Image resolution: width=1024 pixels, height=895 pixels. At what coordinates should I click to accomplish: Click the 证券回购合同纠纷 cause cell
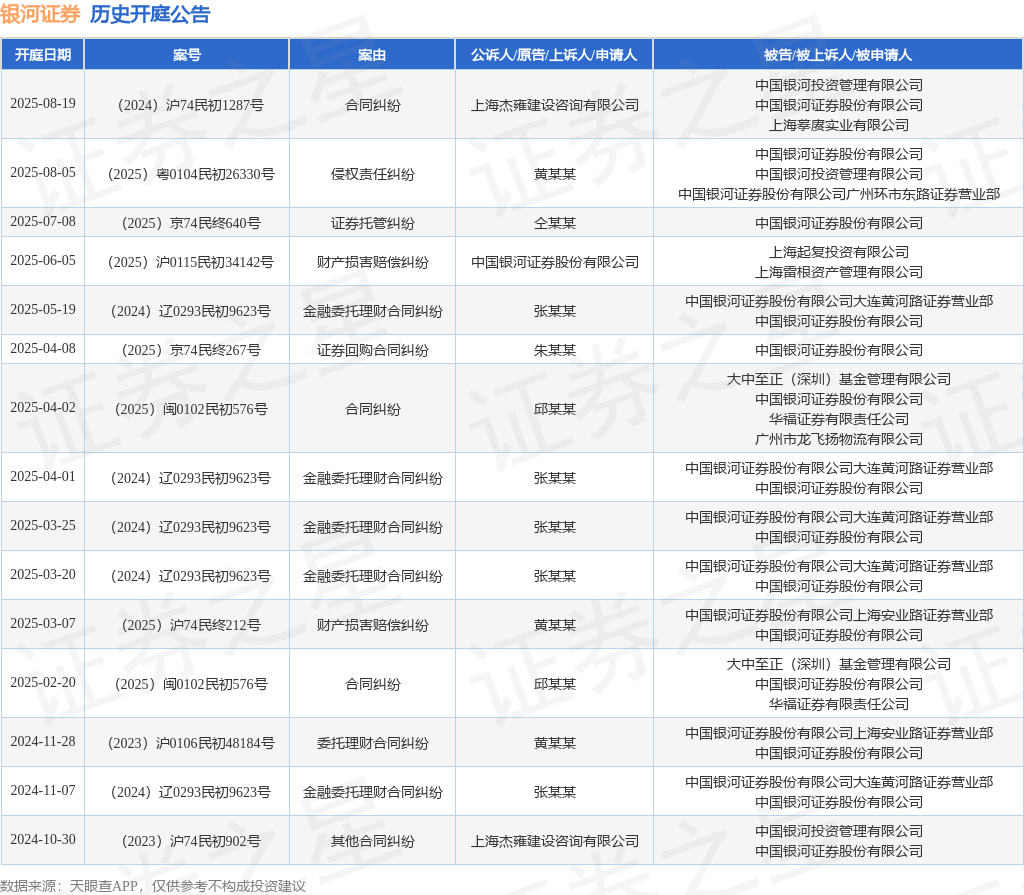click(372, 351)
